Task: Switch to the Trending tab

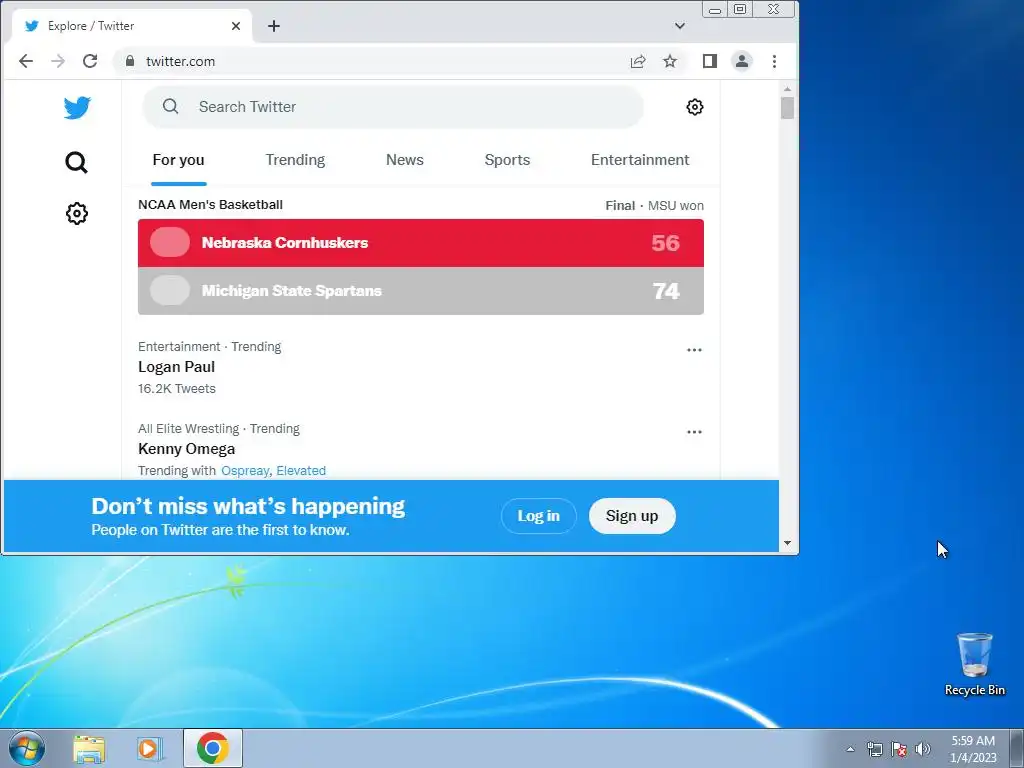Action: [x=295, y=160]
